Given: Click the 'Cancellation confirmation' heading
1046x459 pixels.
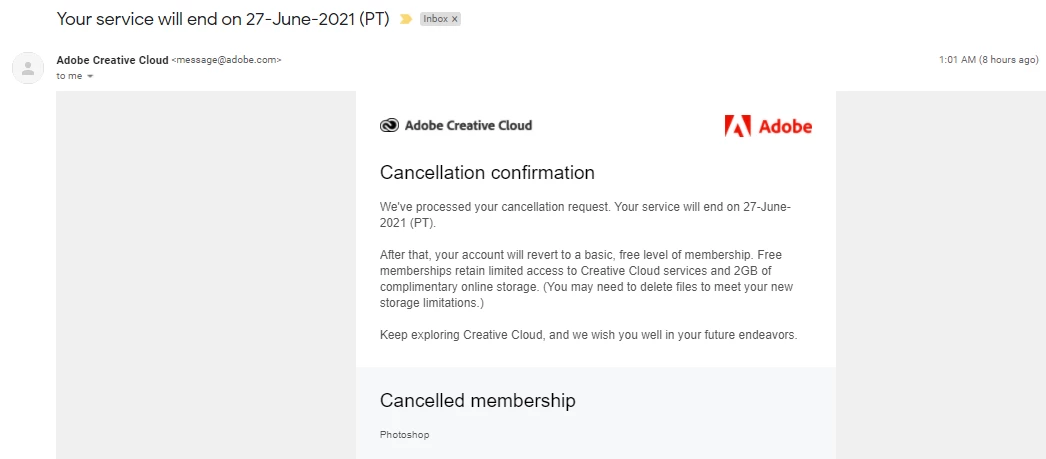Looking at the screenshot, I should click(487, 173).
